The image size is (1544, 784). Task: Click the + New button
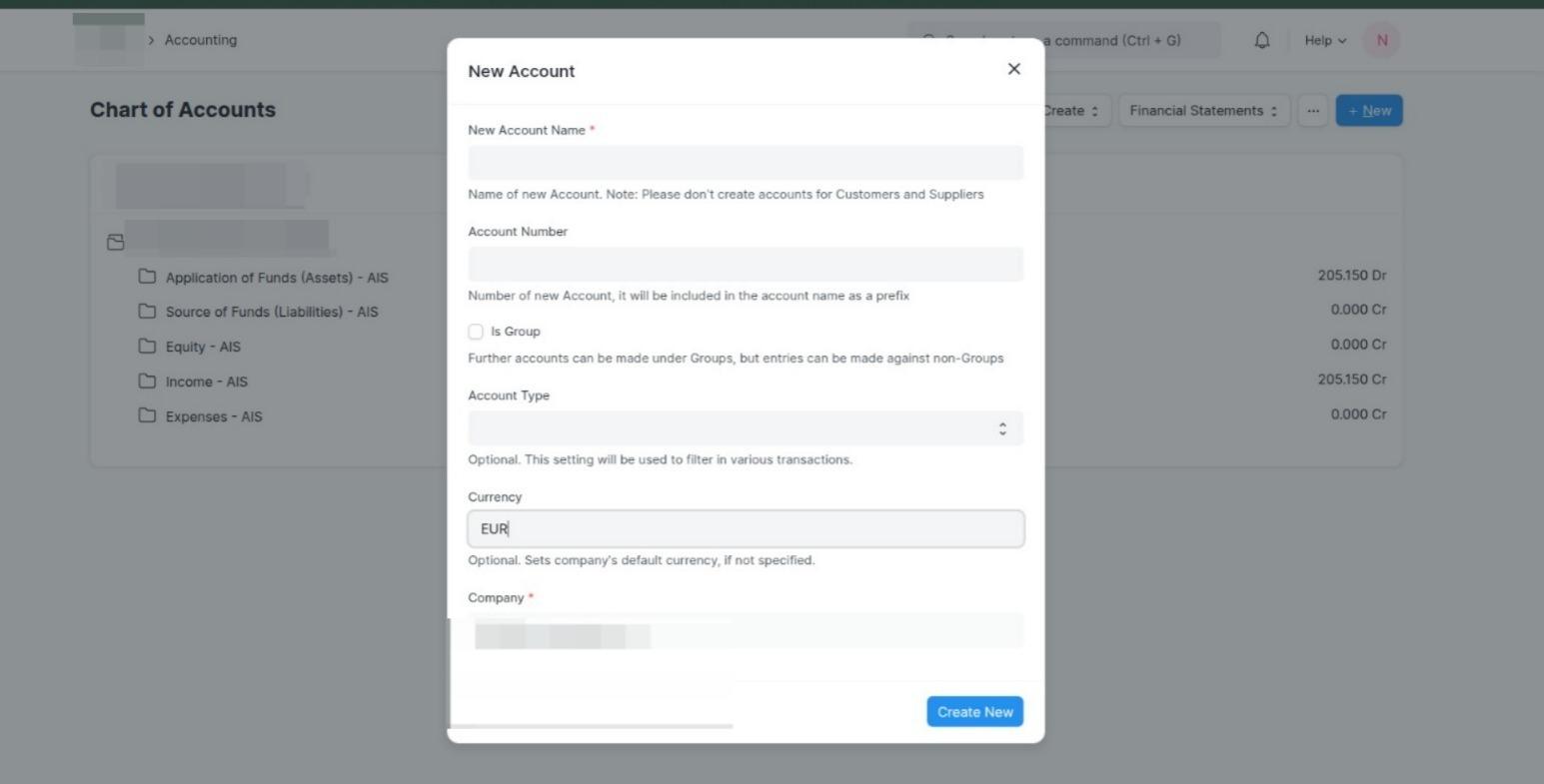pos(1368,111)
